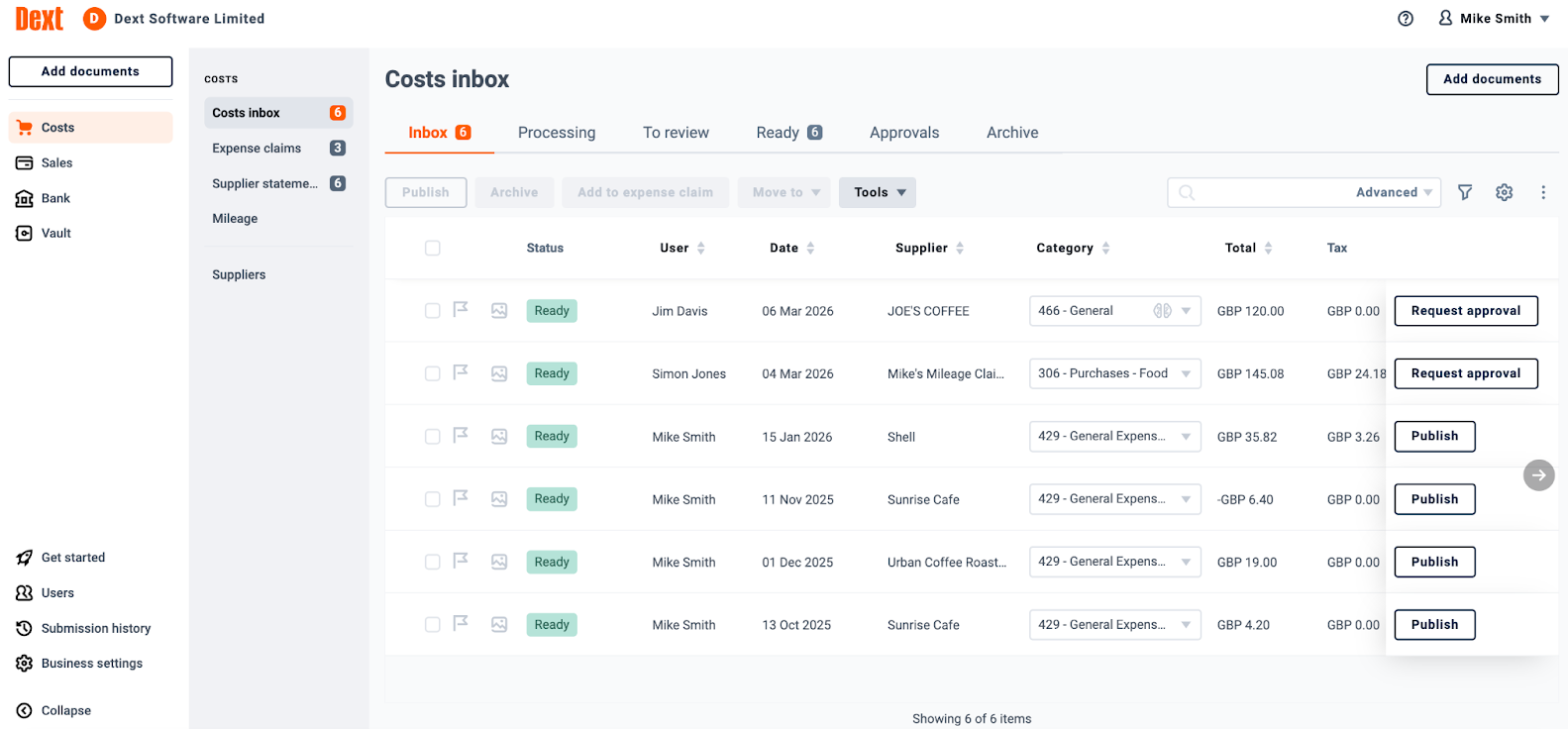View image of Mike's Mileage Claim item
Screen dimensions: 1568x729
point(499,373)
